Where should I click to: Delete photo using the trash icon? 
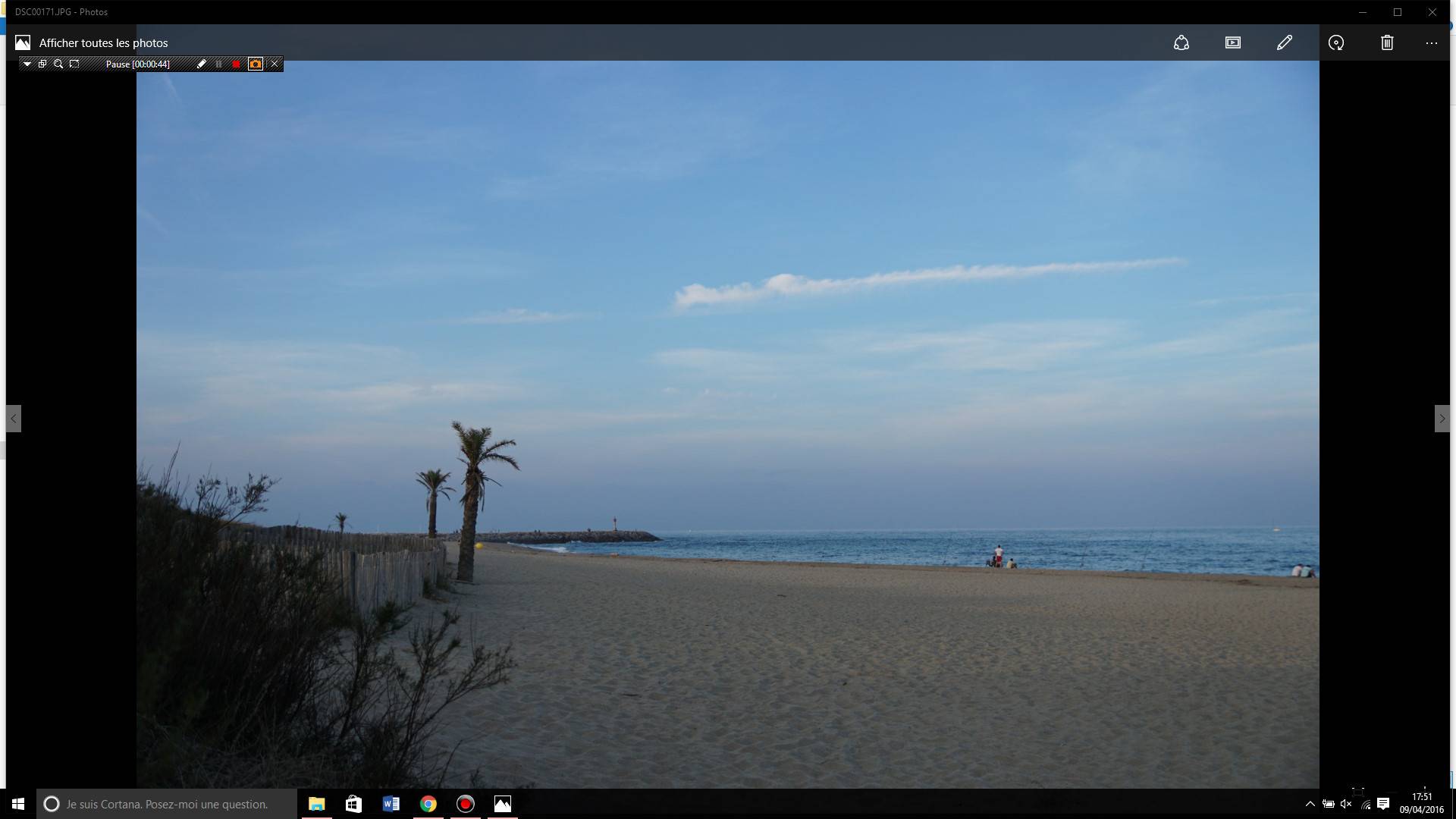(x=1387, y=43)
